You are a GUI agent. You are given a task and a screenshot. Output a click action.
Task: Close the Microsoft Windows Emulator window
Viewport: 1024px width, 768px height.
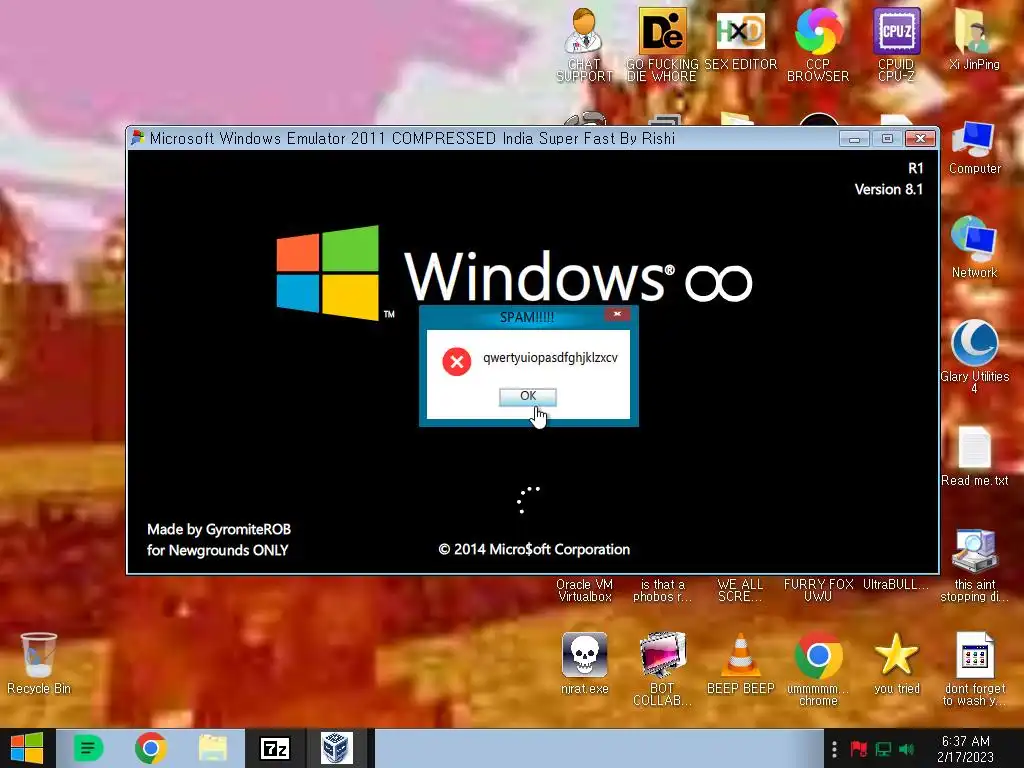[920, 139]
